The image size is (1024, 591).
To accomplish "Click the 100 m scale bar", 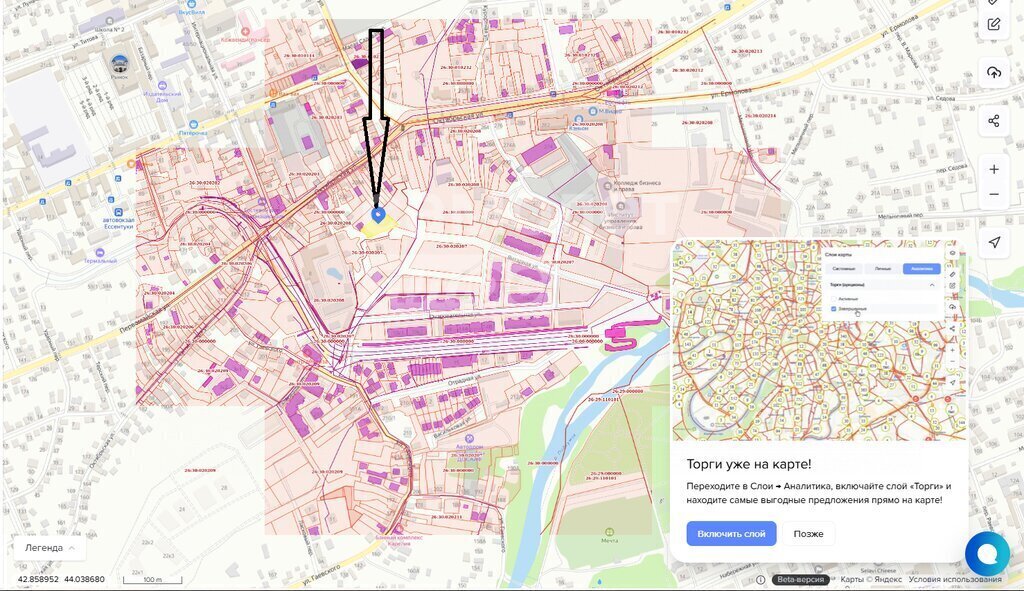I will 153,579.
